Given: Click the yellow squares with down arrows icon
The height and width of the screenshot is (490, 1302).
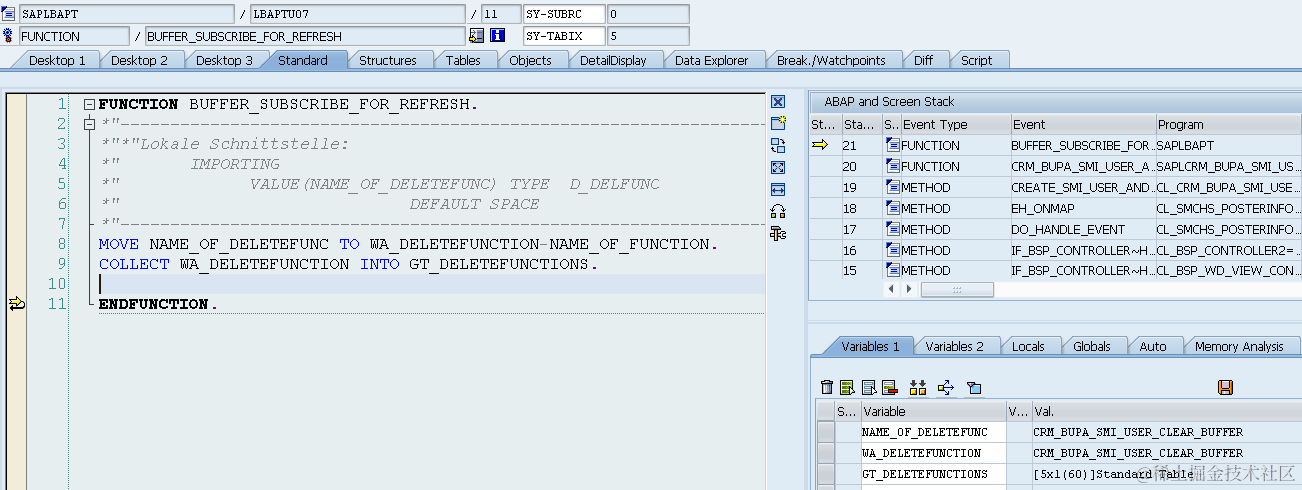Looking at the screenshot, I should [x=918, y=387].
